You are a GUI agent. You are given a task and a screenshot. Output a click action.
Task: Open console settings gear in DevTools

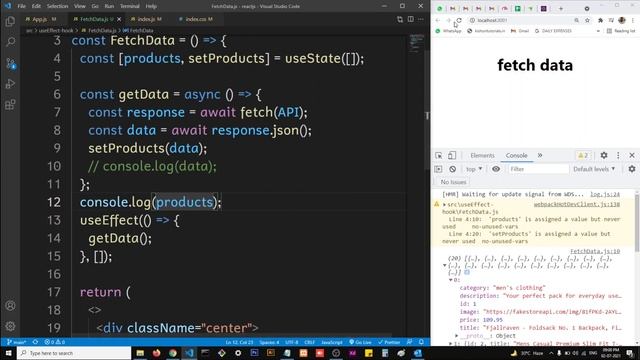[632, 169]
